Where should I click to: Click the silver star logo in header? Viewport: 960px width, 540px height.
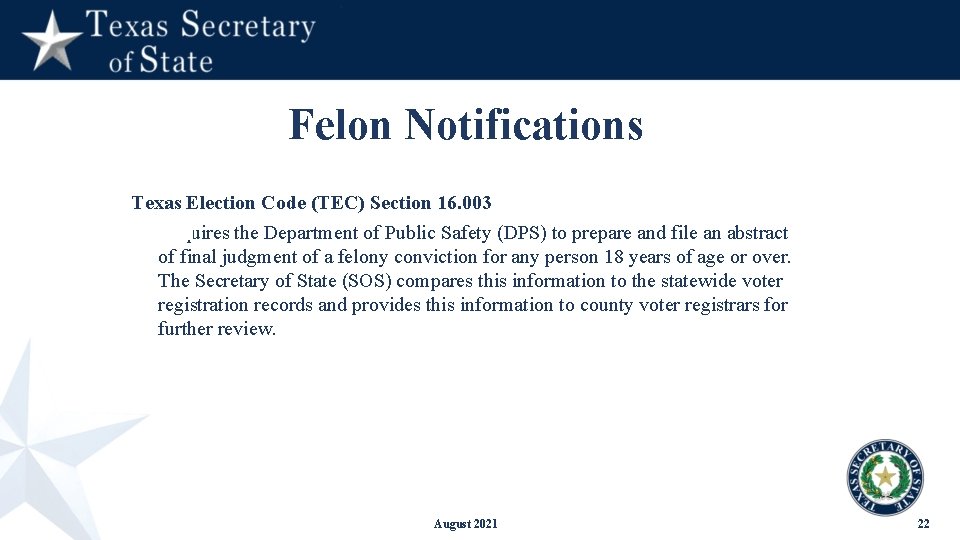coord(52,41)
